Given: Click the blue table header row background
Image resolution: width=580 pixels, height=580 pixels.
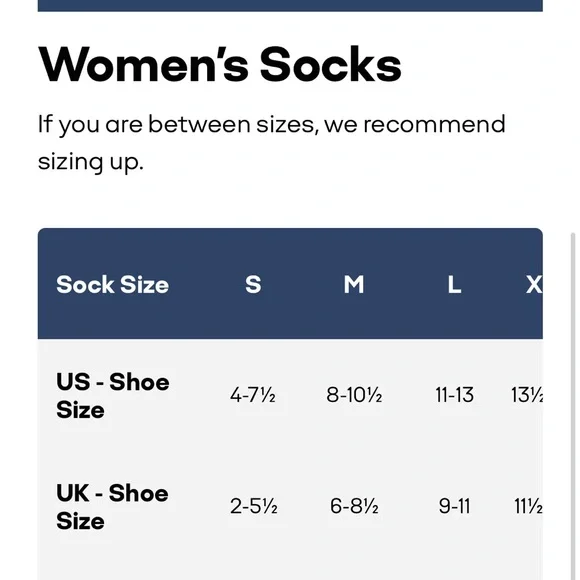Looking at the screenshot, I should tap(290, 284).
